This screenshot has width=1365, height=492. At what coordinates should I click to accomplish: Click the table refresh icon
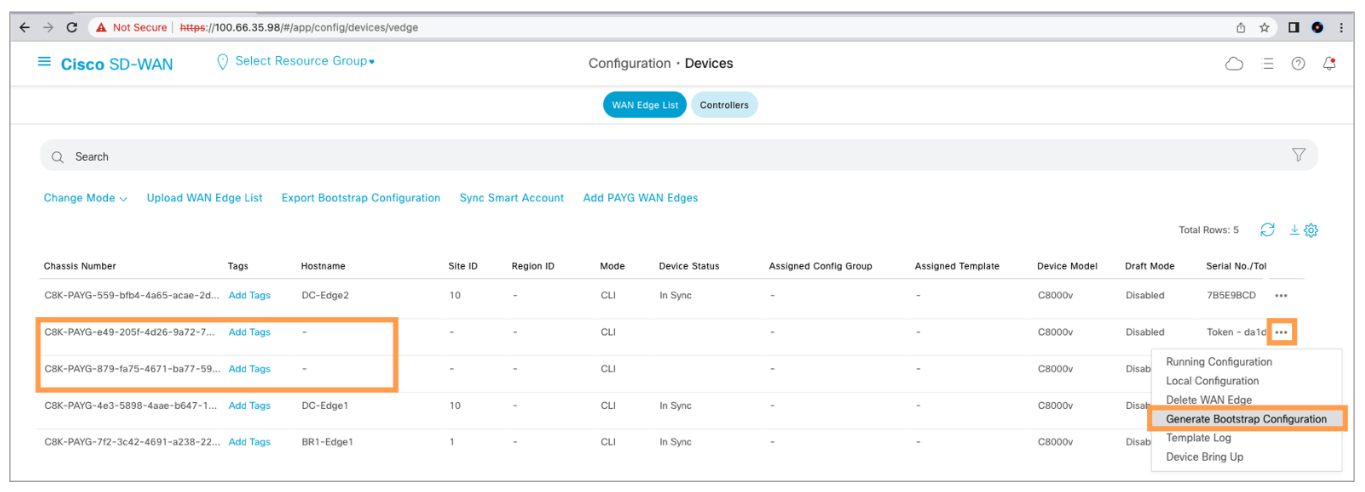tap(1267, 230)
